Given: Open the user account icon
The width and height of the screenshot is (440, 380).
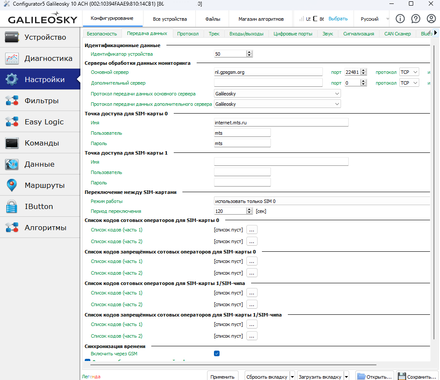Looking at the screenshot, I should coord(431,19).
